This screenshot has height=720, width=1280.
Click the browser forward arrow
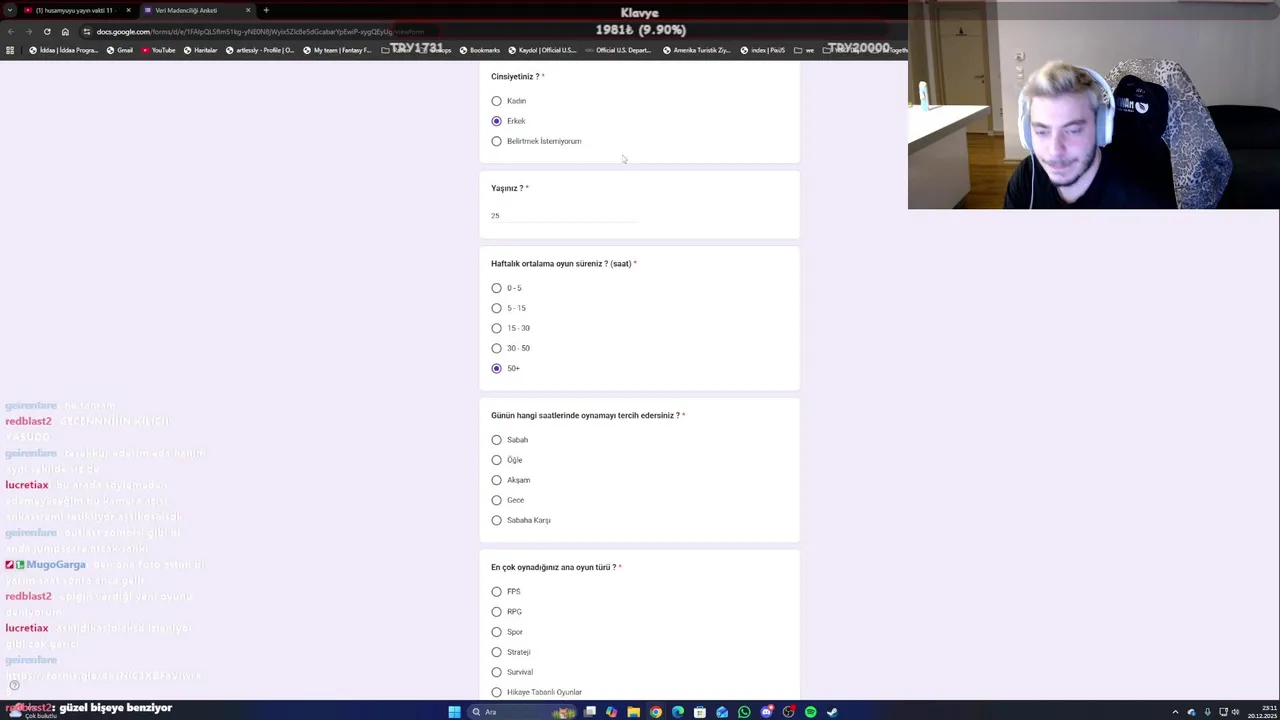coord(29,31)
